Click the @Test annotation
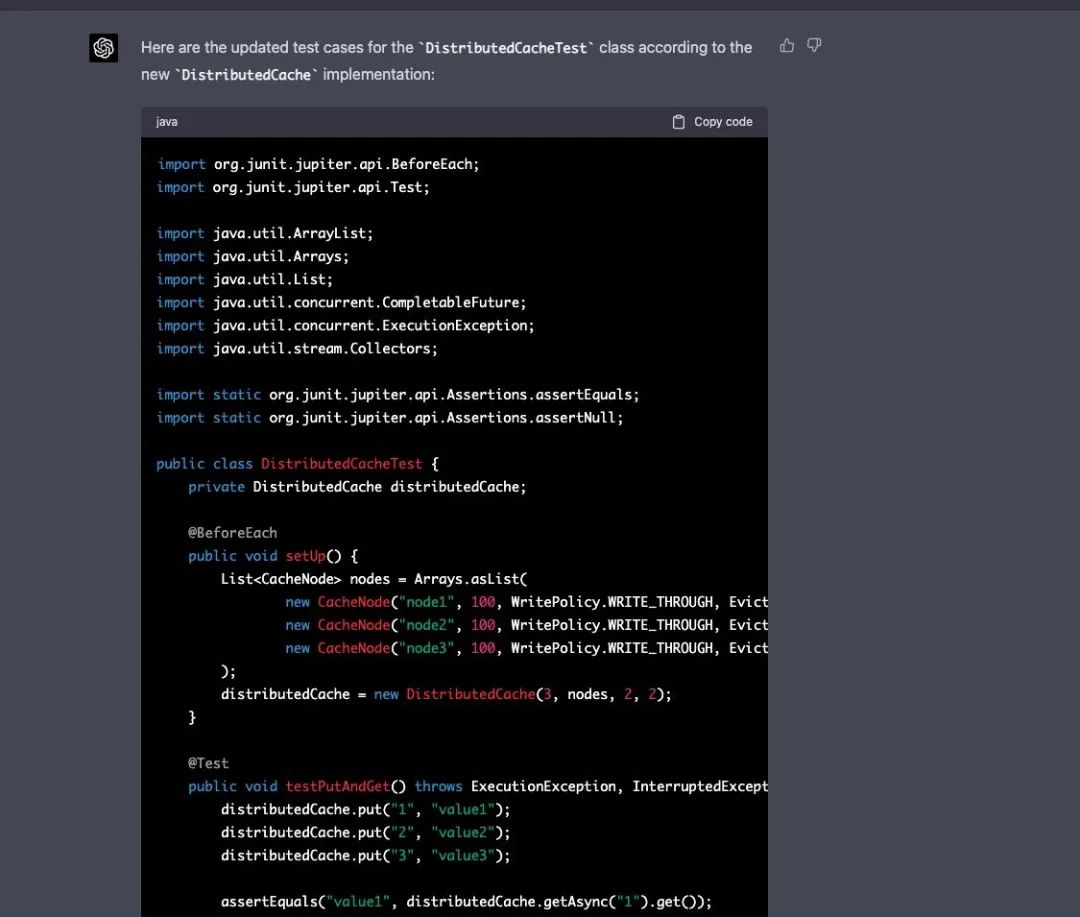 (208, 763)
